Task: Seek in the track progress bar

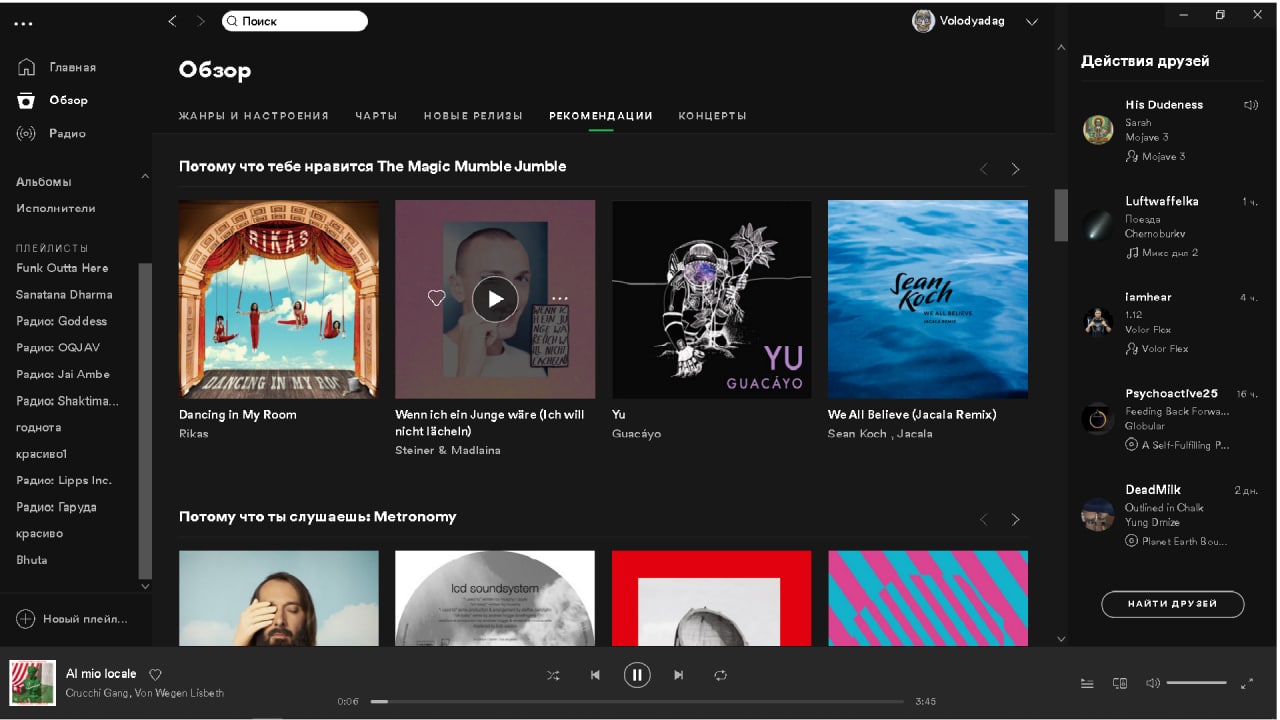Action: [637, 701]
